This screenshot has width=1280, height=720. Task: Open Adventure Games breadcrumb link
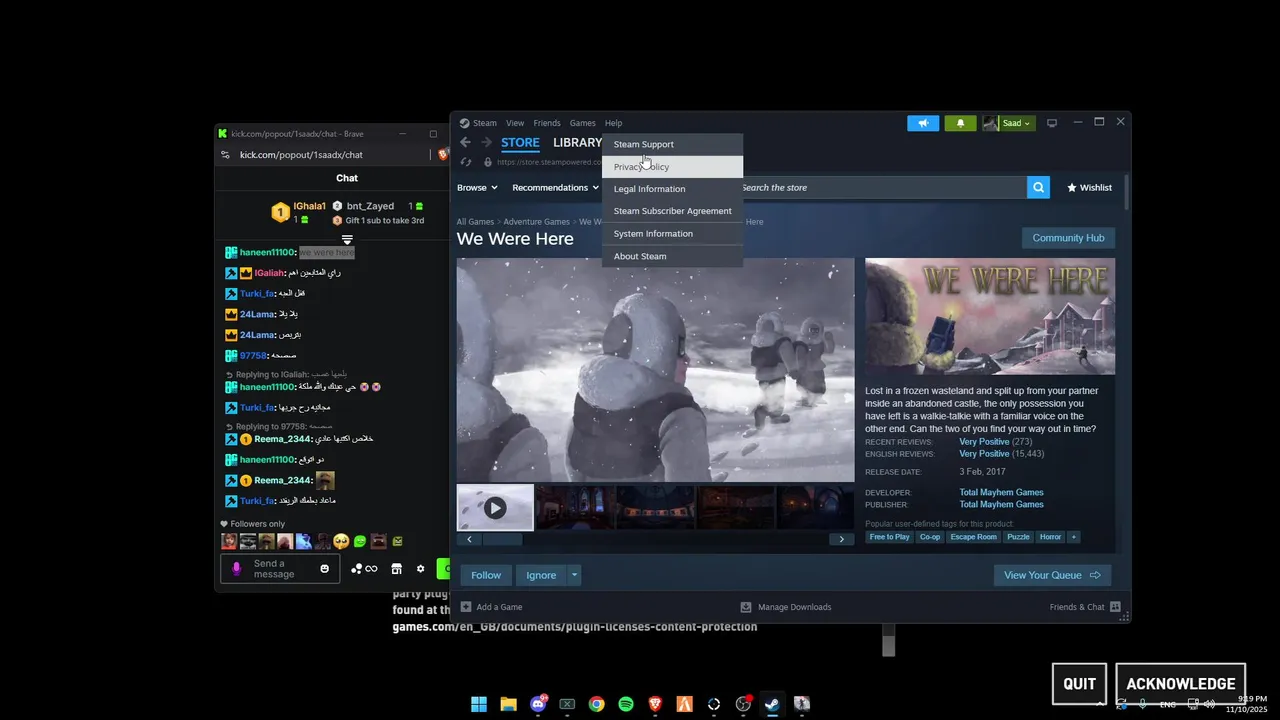(x=536, y=222)
